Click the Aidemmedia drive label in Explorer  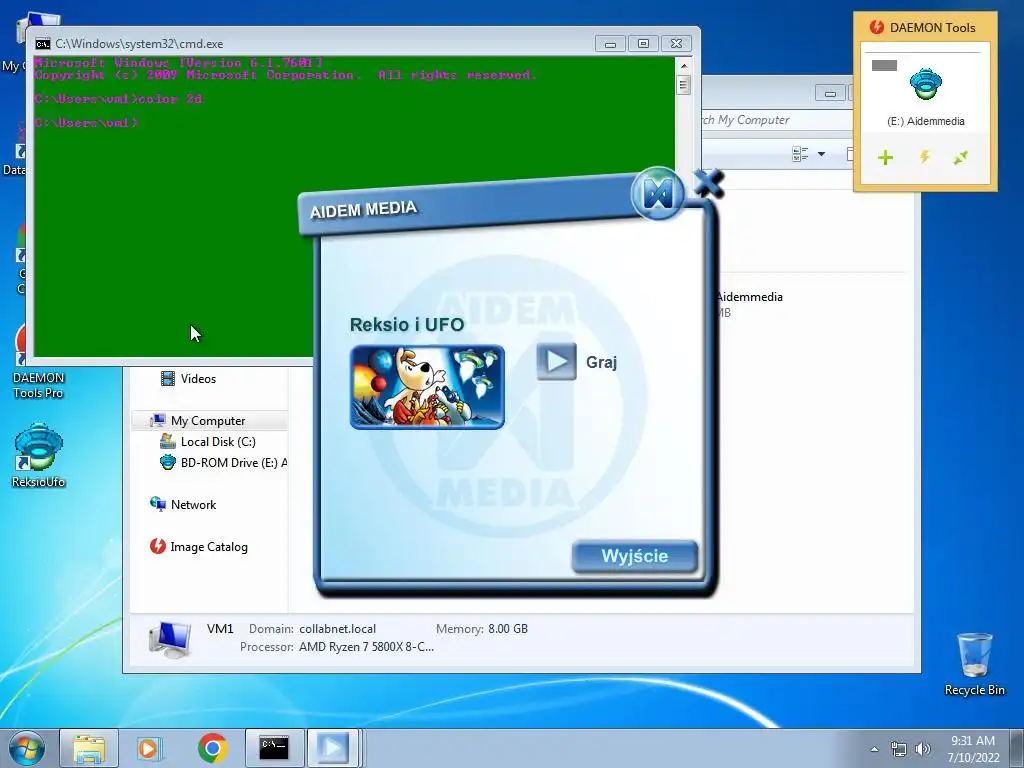coord(749,296)
